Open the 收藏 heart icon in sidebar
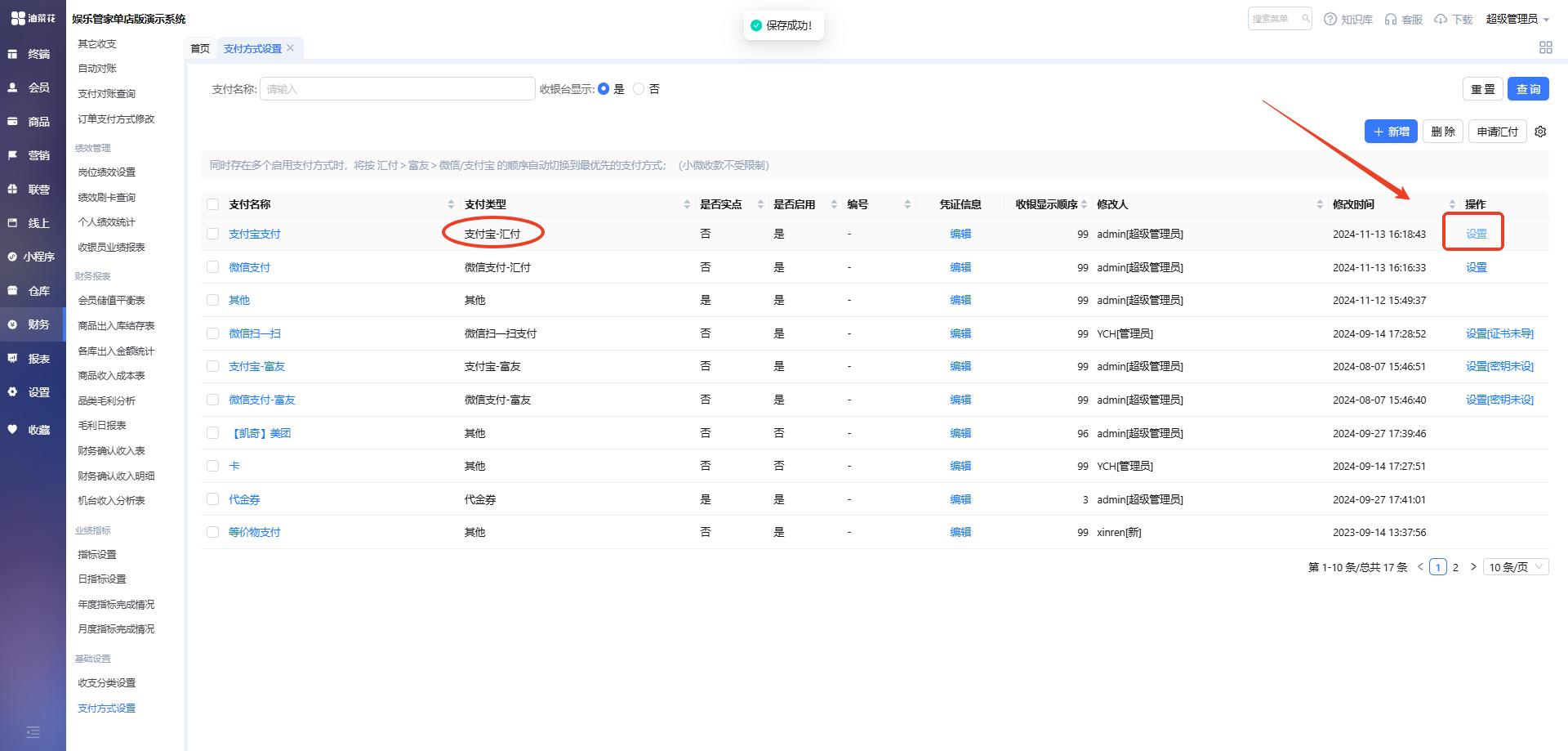This screenshot has height=751, width=1568. pyautogui.click(x=12, y=430)
